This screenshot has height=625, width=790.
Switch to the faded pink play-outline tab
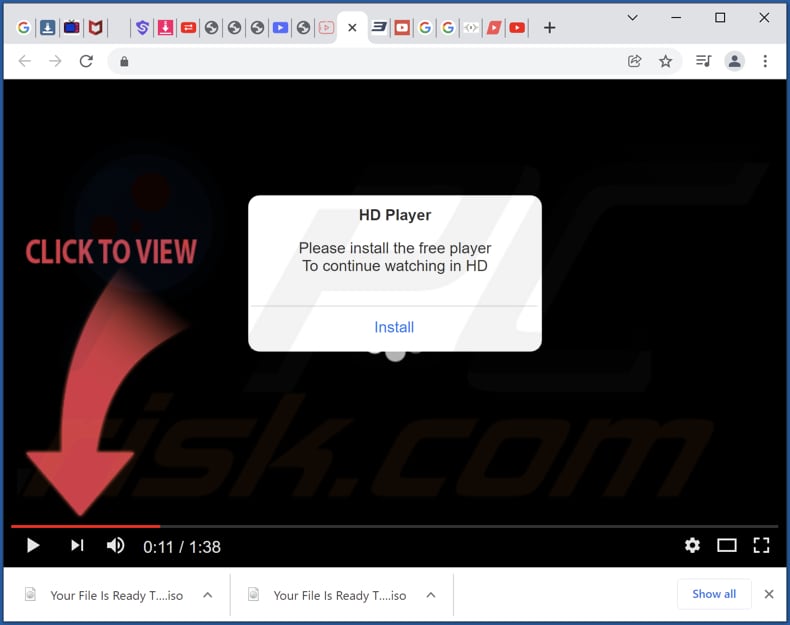[x=326, y=28]
